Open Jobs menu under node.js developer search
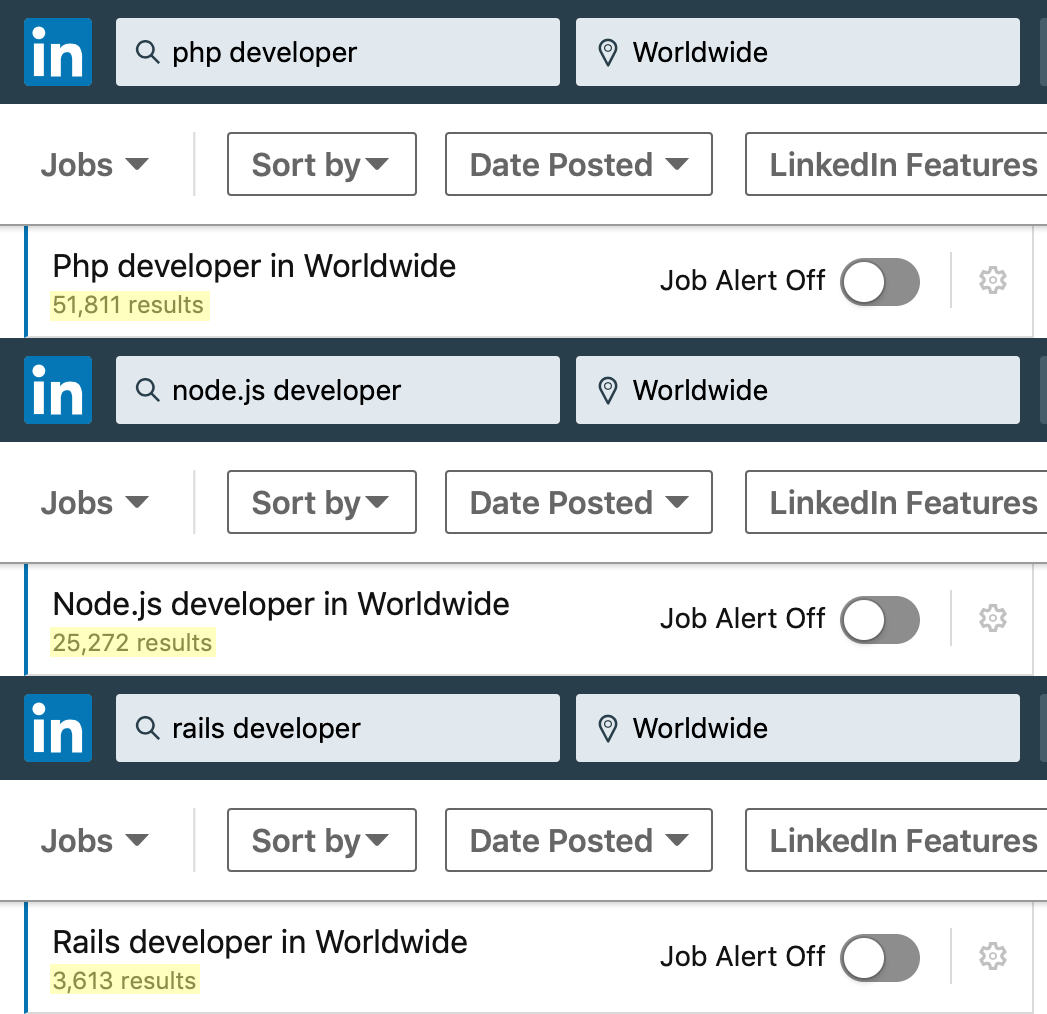Image resolution: width=1047 pixels, height=1014 pixels. [94, 503]
